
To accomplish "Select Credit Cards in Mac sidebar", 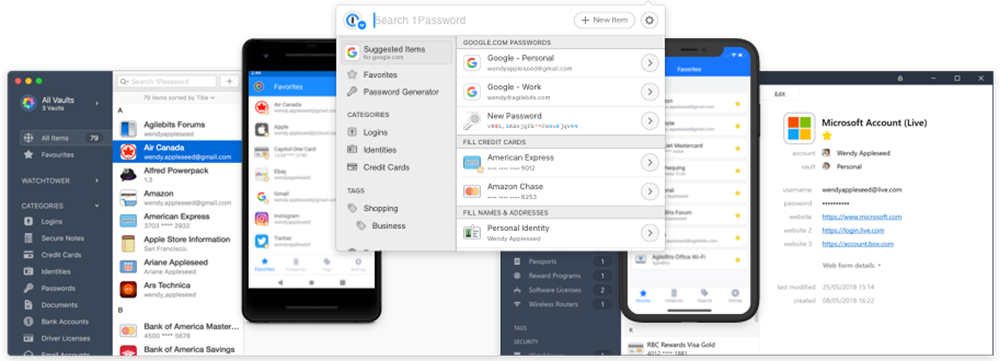I will click(x=53, y=254).
